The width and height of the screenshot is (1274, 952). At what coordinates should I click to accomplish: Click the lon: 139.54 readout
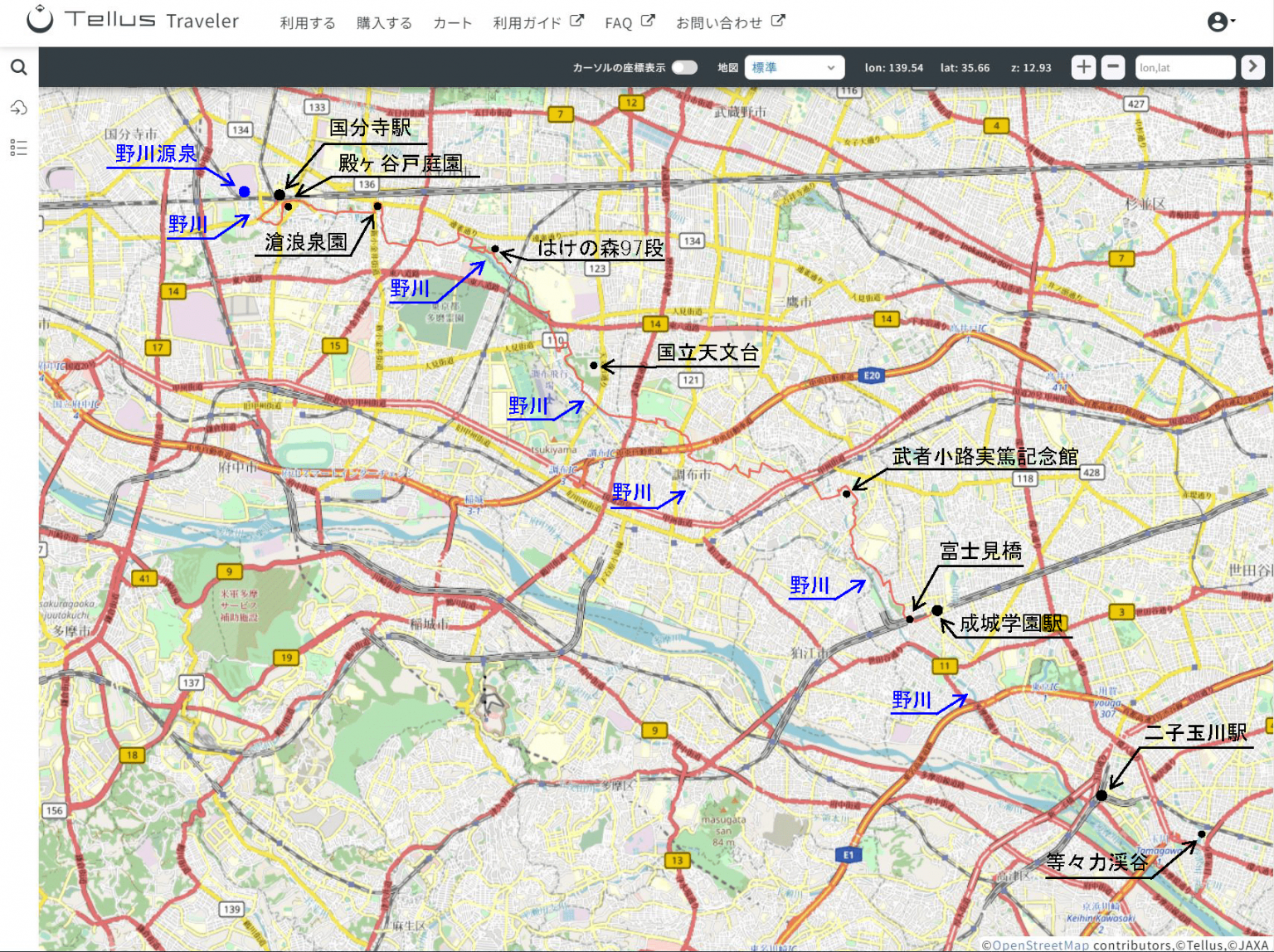(x=893, y=68)
